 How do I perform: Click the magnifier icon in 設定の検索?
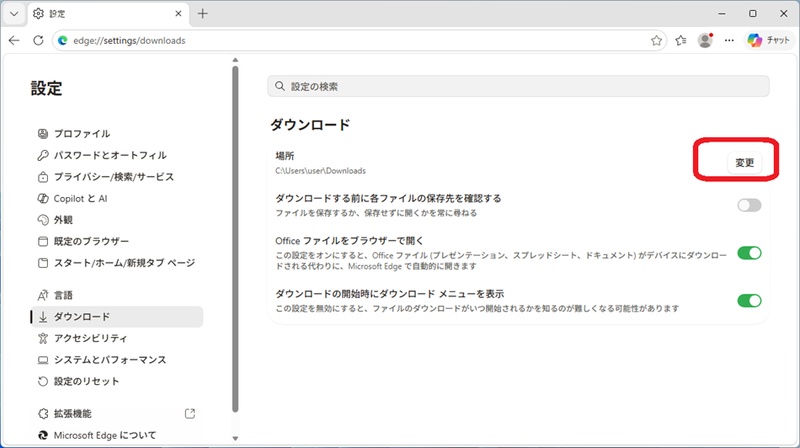(280, 86)
